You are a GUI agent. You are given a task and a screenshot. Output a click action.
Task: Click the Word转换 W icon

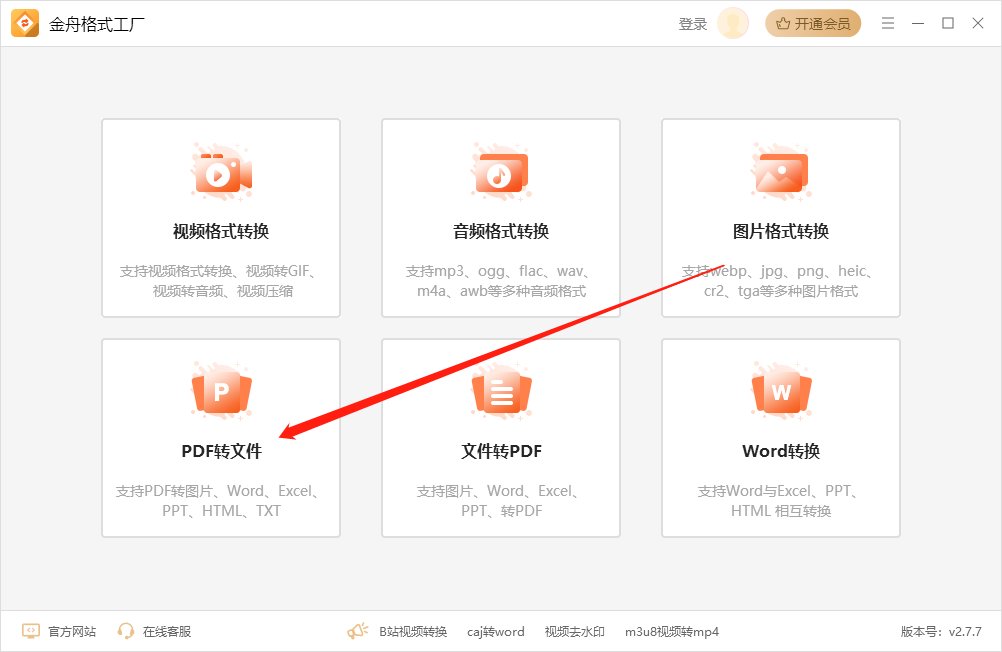(780, 392)
